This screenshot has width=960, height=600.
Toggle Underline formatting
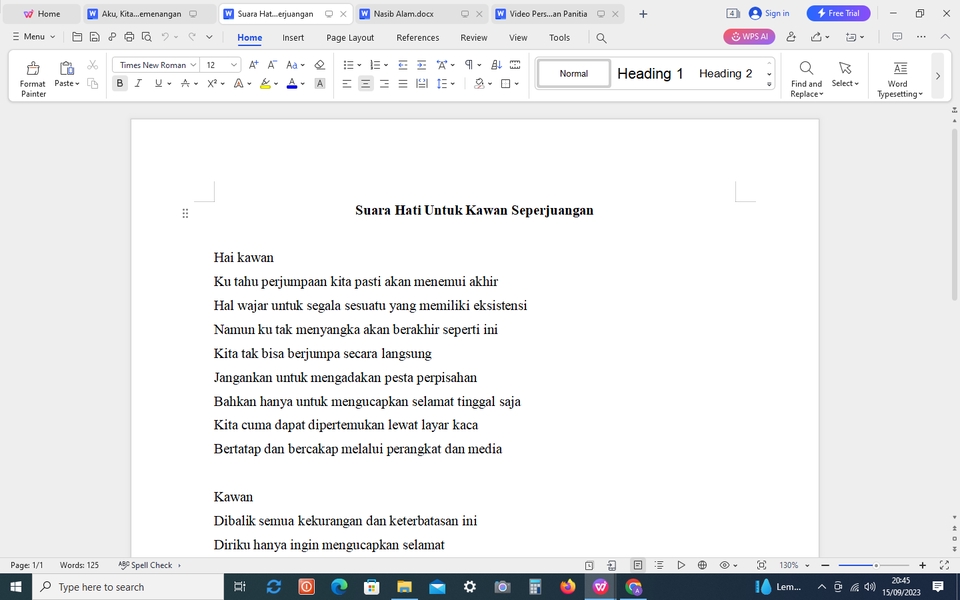(x=158, y=83)
